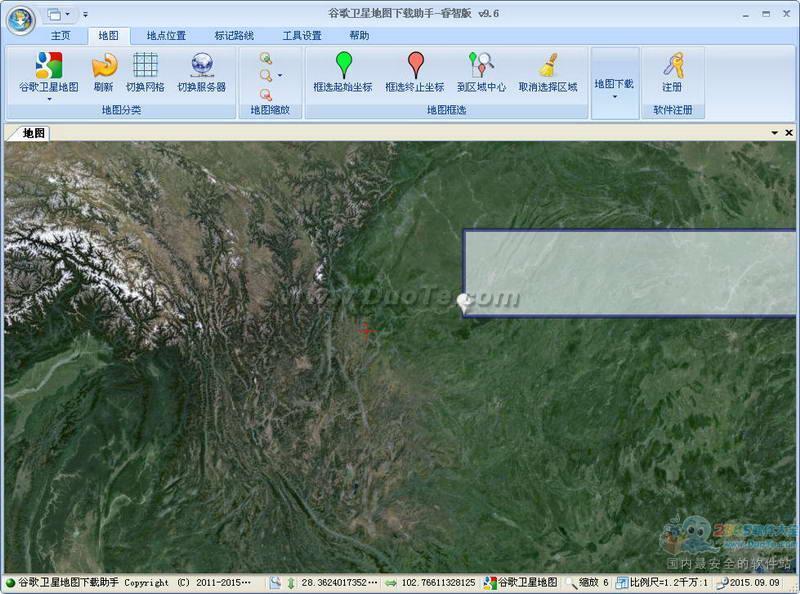
Task: Click the red crosshair at map center
Action: tap(367, 330)
